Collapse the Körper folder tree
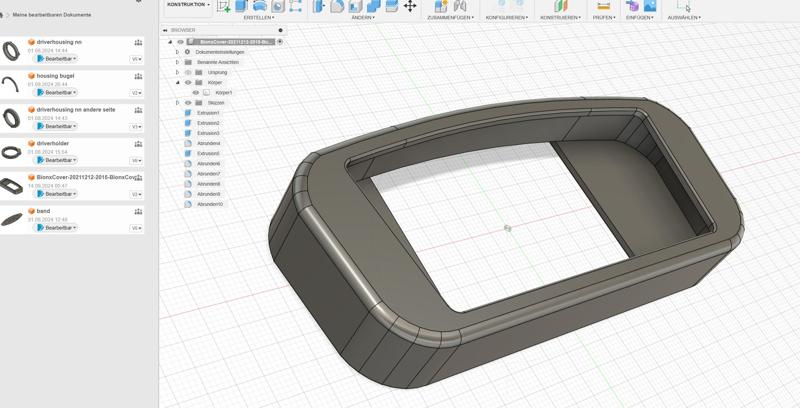800x408 pixels. (x=178, y=82)
